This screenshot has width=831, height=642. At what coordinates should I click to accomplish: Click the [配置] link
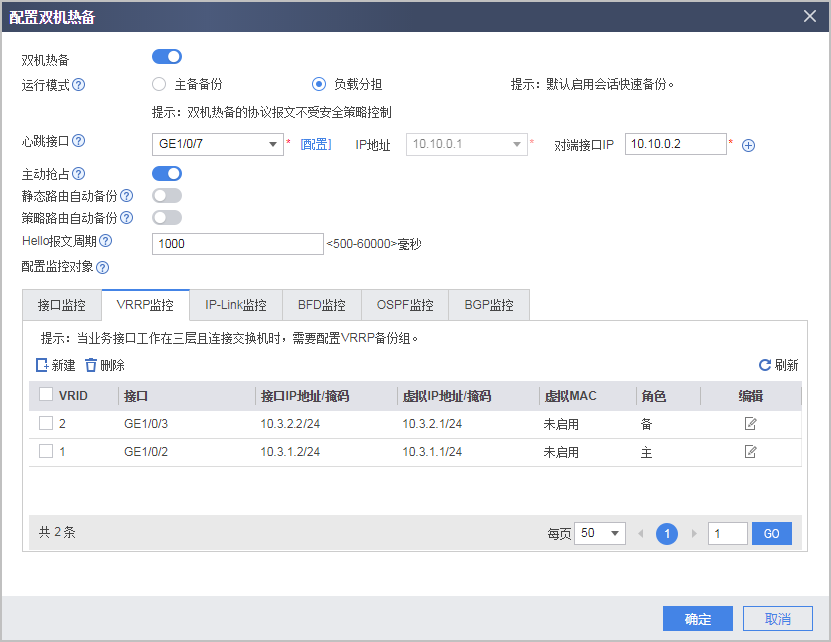tap(316, 144)
